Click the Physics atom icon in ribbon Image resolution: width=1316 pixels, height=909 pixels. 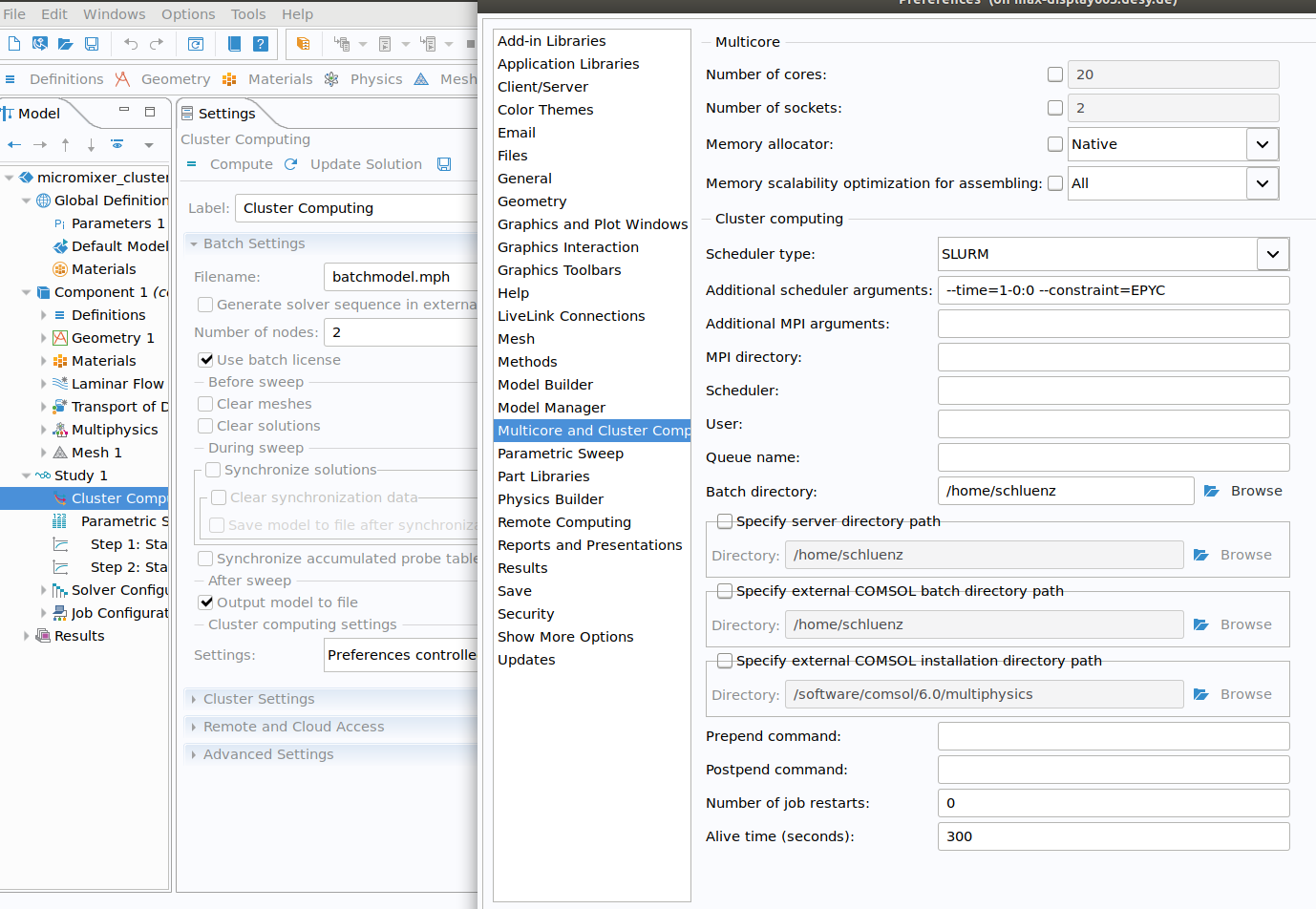click(x=331, y=79)
